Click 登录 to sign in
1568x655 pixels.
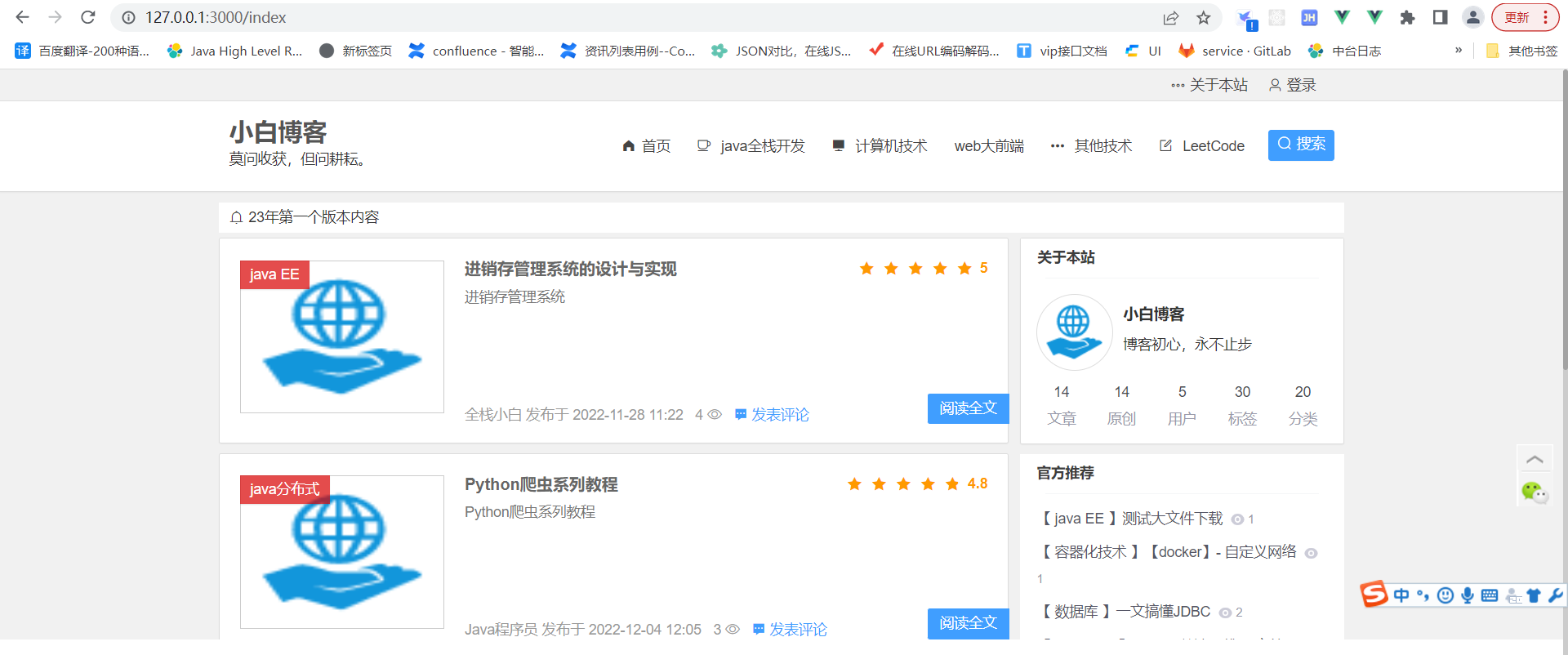(x=1293, y=85)
